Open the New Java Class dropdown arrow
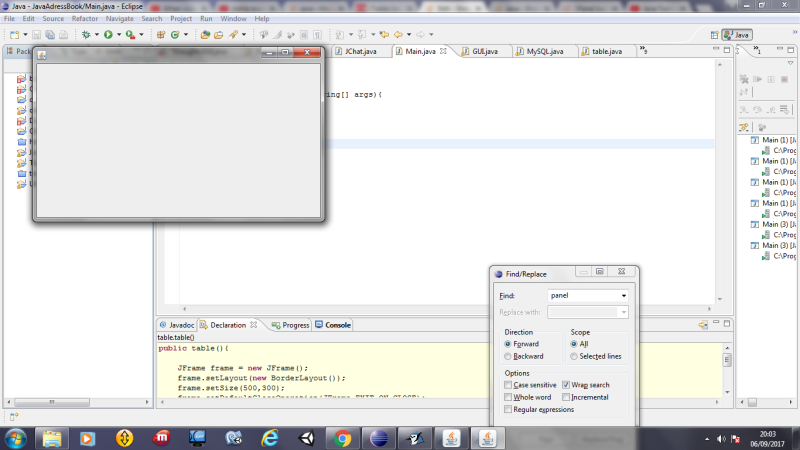 point(186,35)
